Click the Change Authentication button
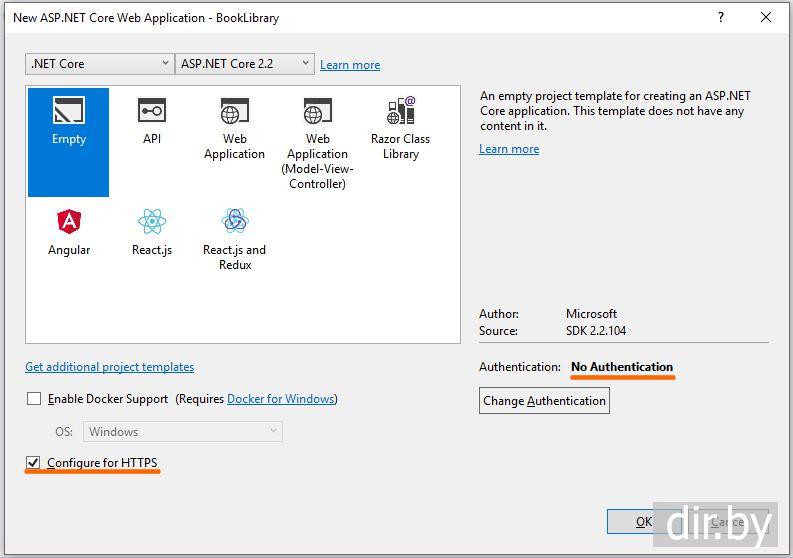 (x=544, y=401)
